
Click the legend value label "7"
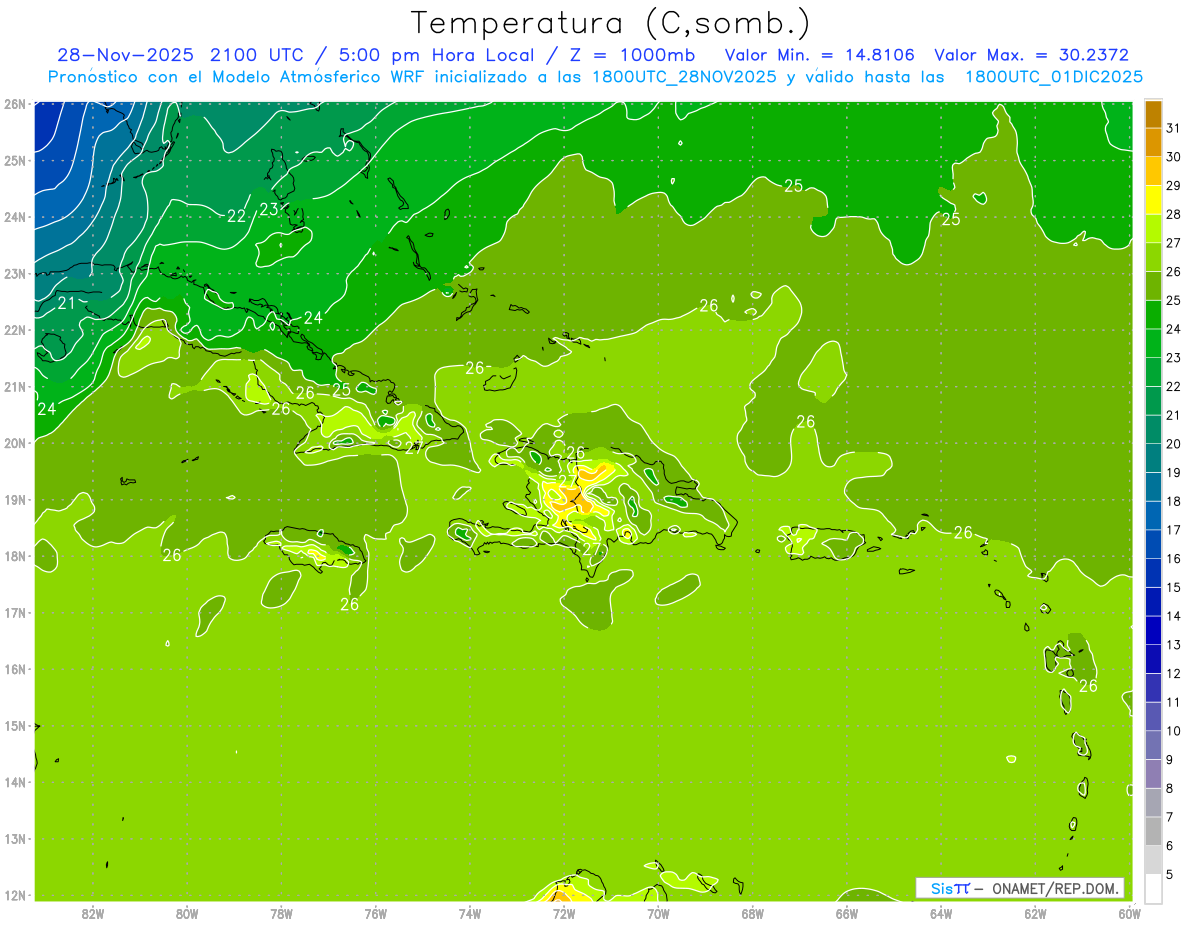click(x=1169, y=817)
